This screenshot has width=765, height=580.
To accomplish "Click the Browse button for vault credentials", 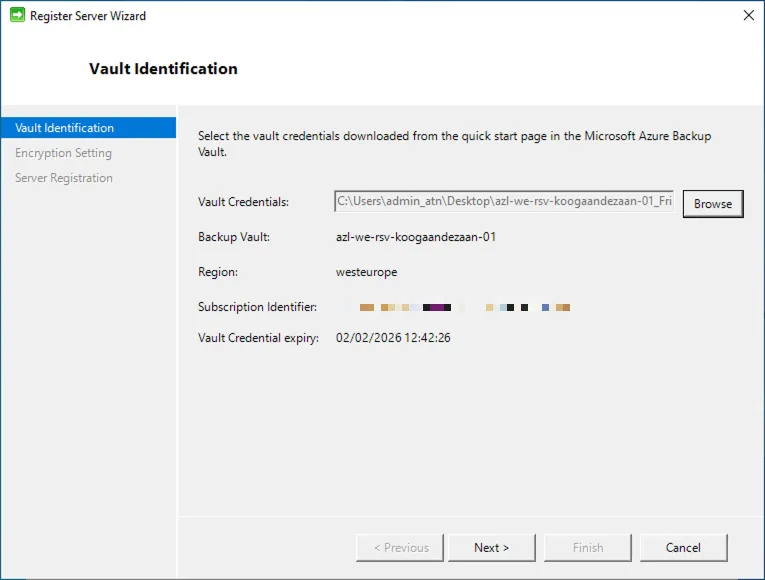I will (x=713, y=203).
